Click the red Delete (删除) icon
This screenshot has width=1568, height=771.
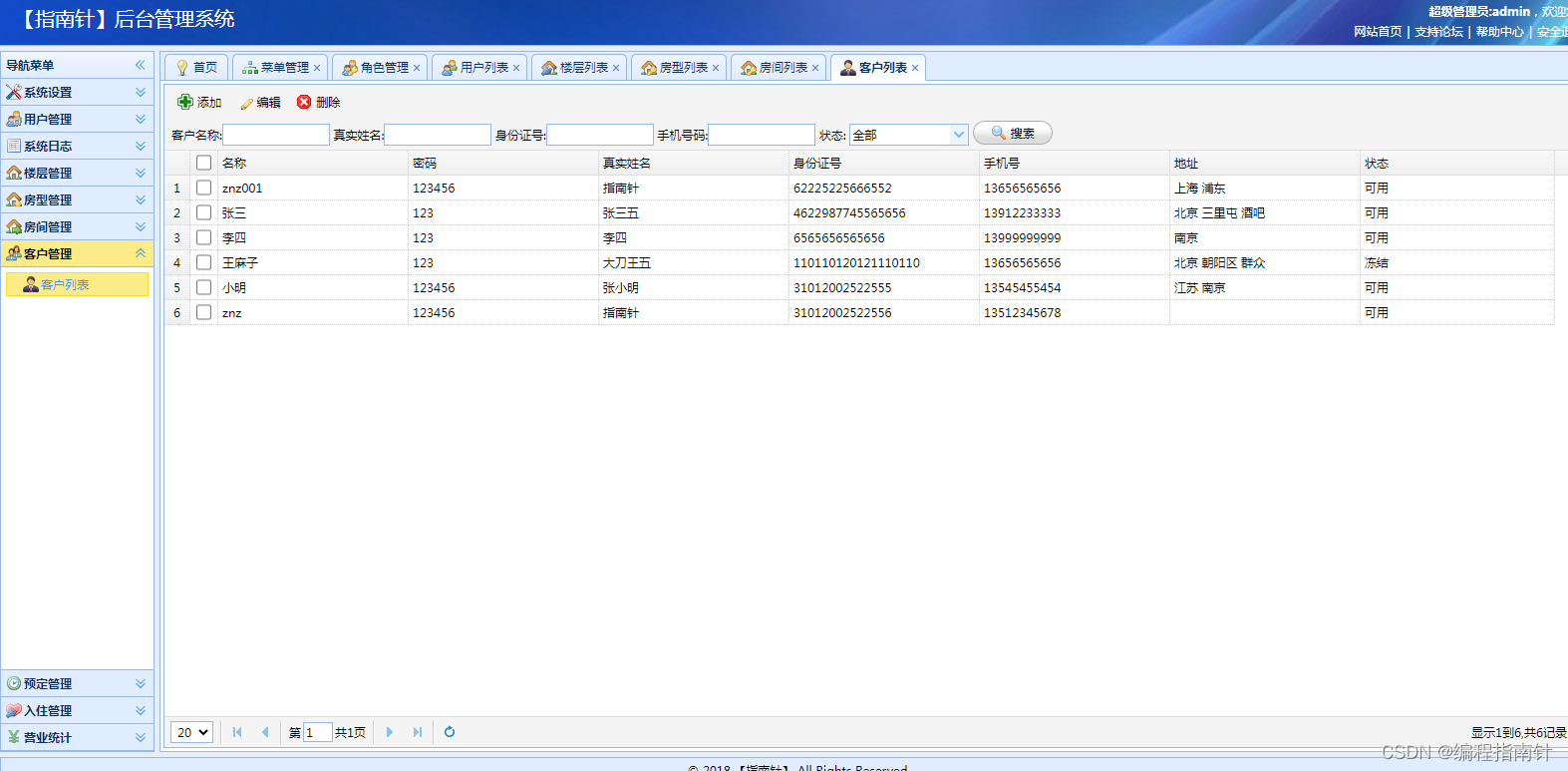click(304, 102)
